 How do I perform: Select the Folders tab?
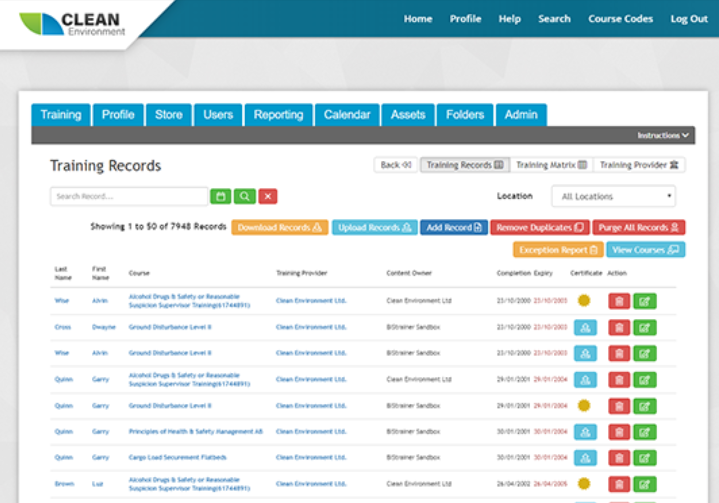(x=465, y=115)
